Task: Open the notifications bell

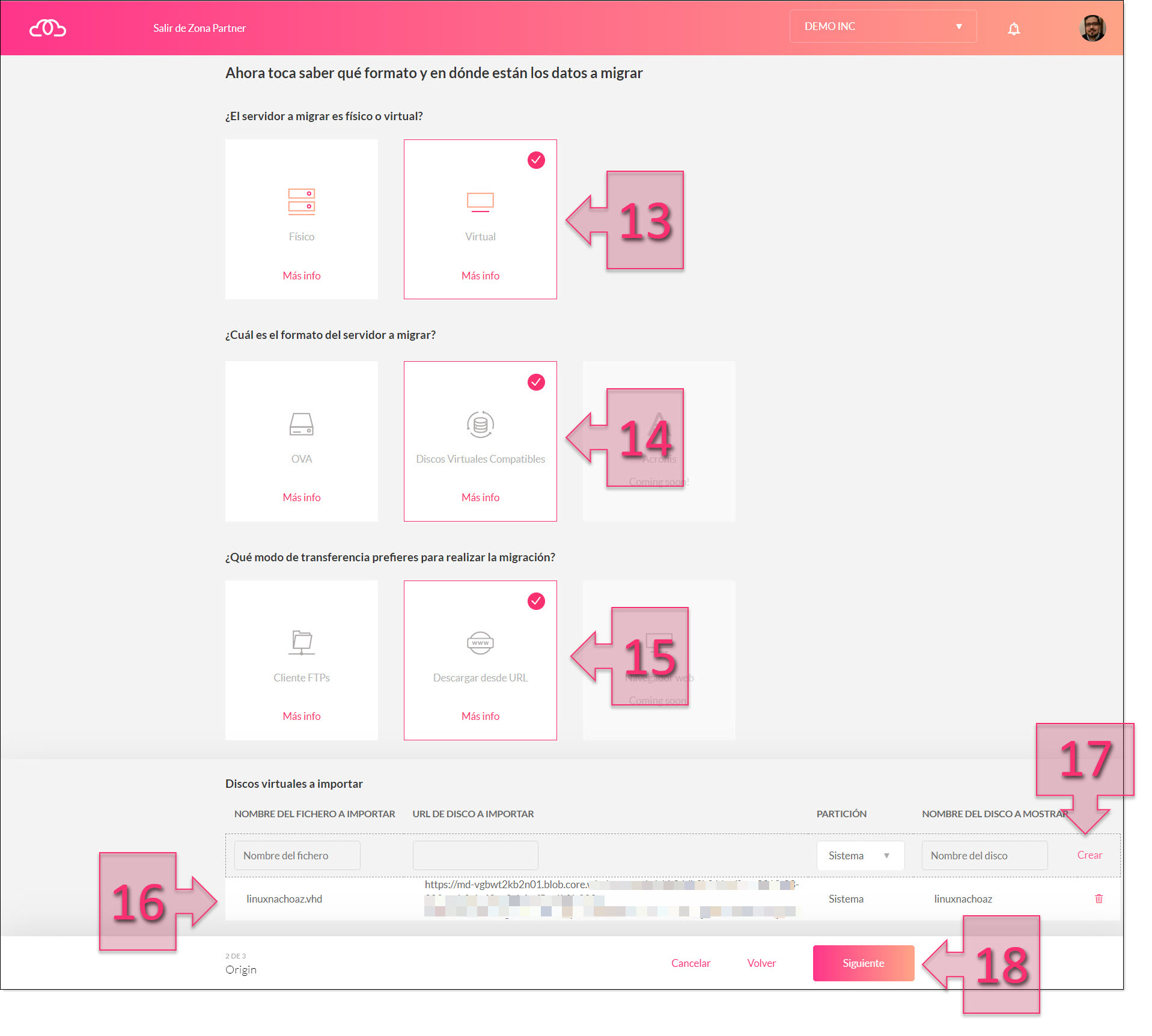Action: coord(1014,28)
